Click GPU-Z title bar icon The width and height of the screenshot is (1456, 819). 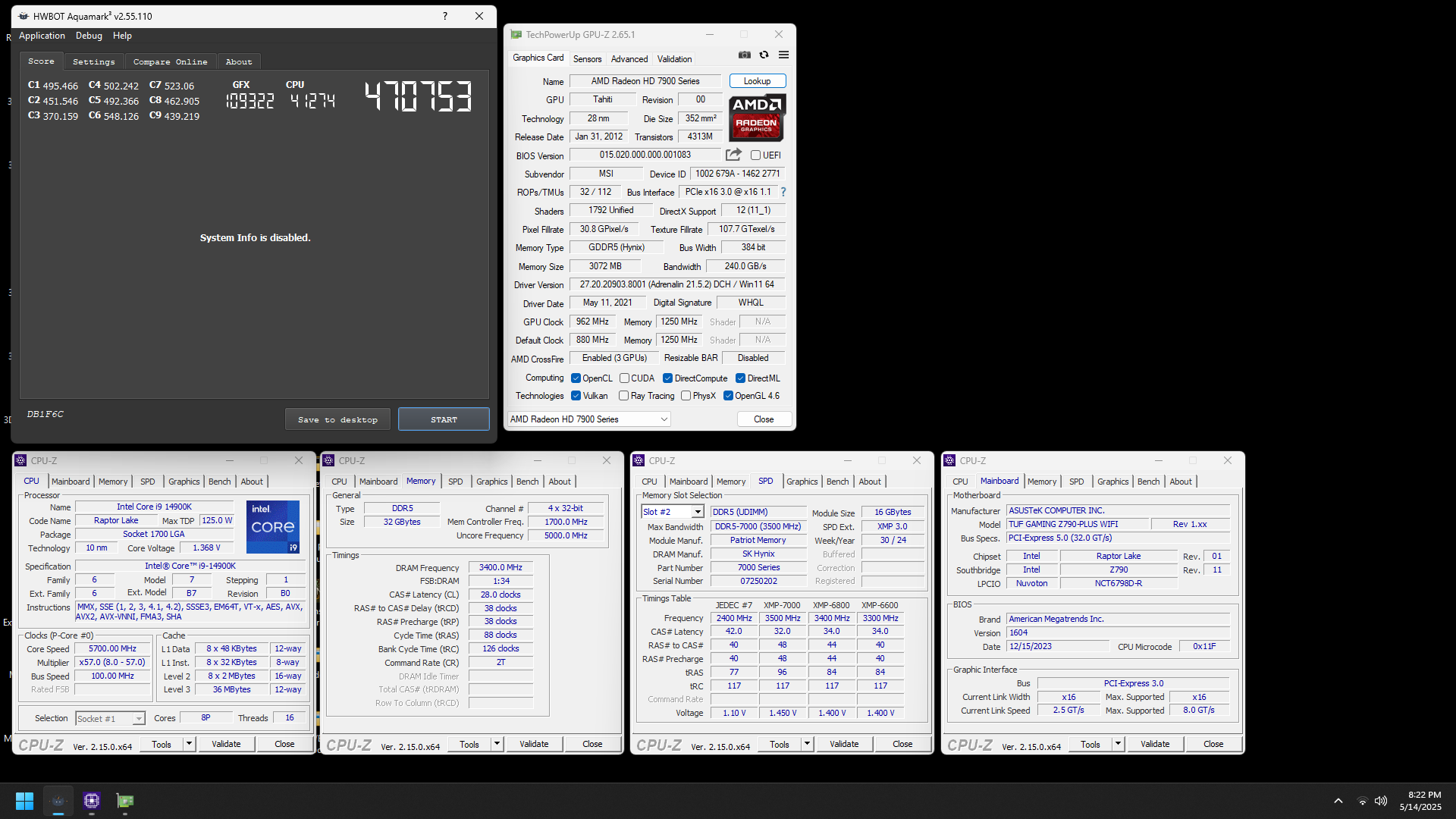[x=516, y=34]
